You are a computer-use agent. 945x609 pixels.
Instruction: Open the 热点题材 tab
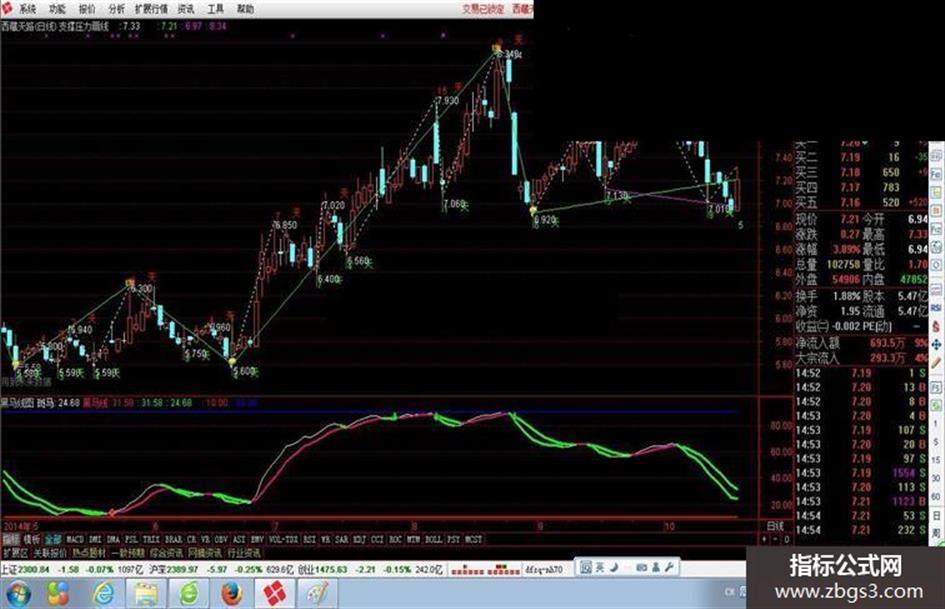(89, 552)
